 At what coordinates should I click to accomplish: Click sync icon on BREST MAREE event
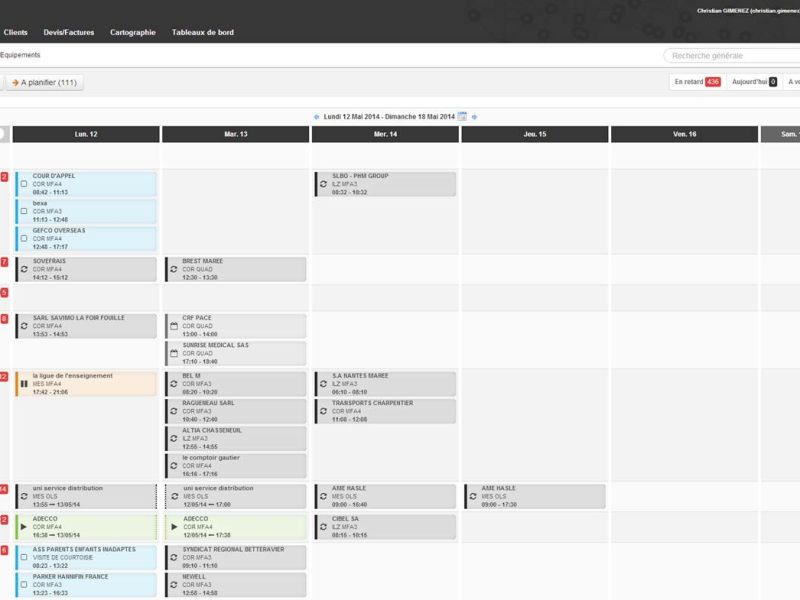pos(173,269)
